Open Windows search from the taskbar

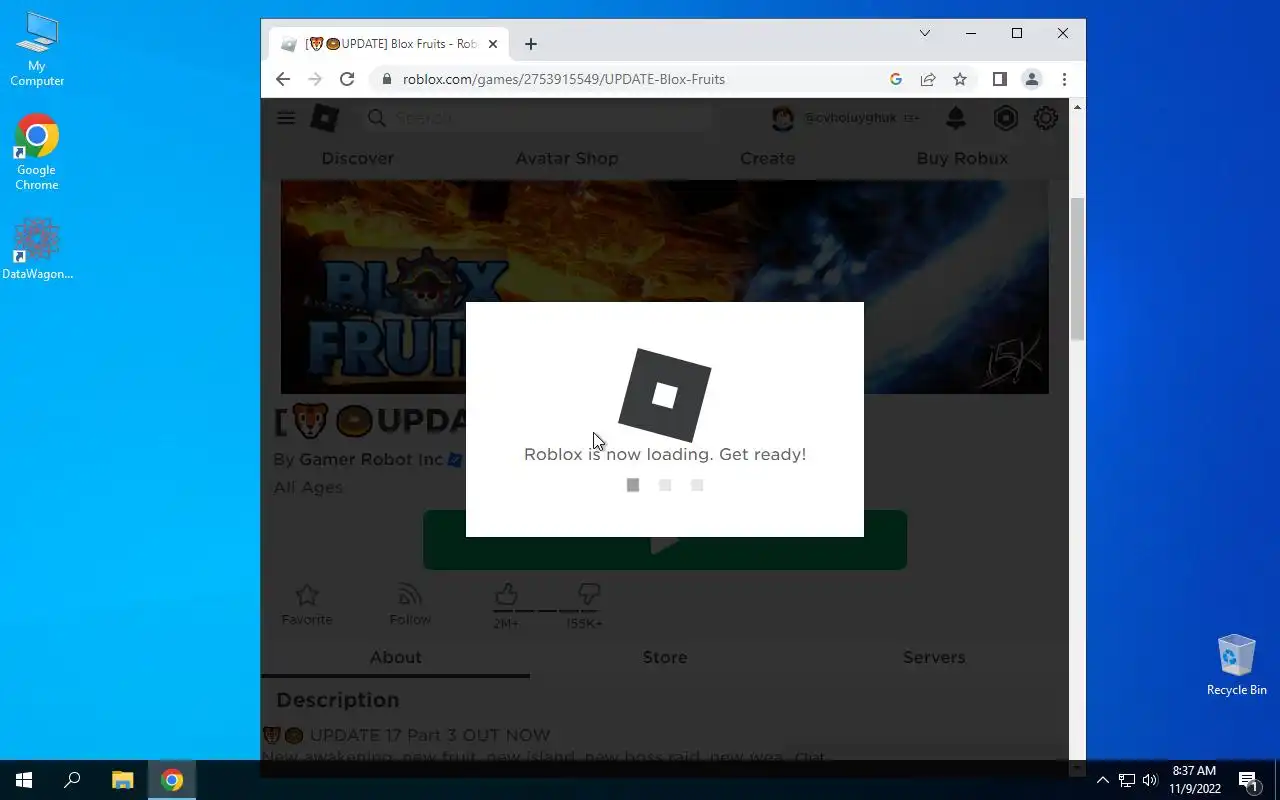coord(72,780)
